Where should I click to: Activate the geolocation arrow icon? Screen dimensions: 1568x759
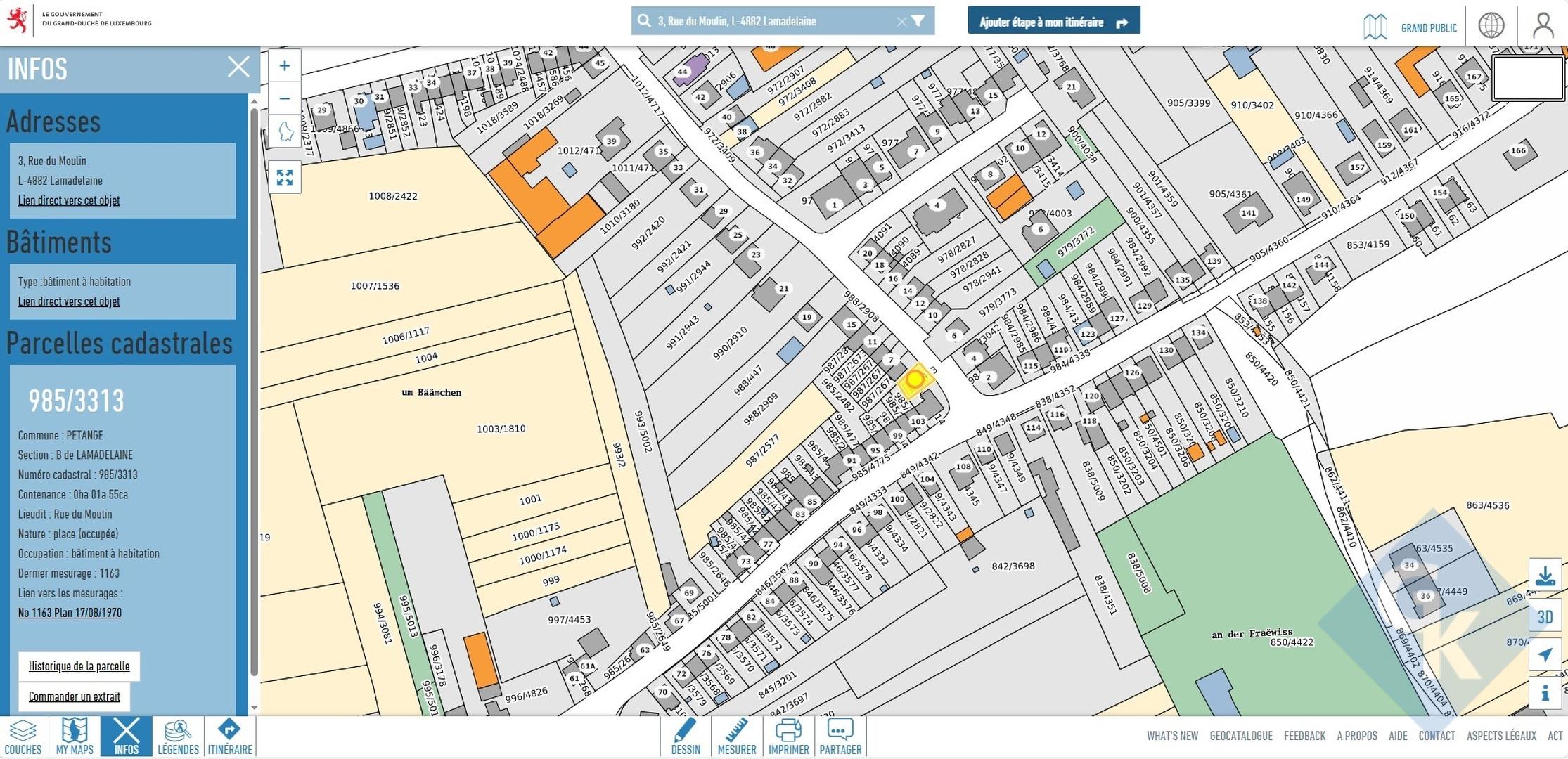1545,655
